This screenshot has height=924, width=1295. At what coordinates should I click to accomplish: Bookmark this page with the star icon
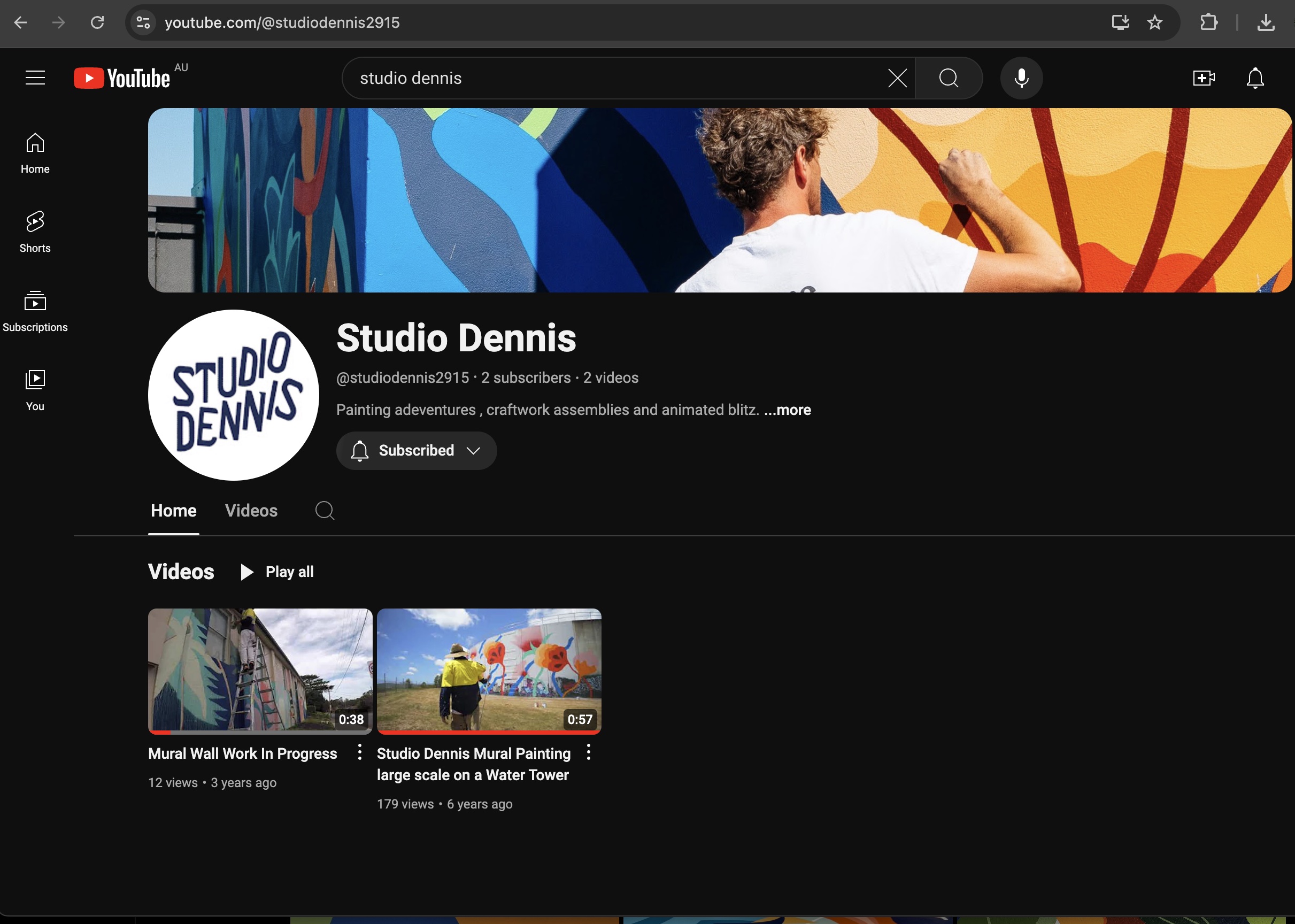tap(1154, 23)
